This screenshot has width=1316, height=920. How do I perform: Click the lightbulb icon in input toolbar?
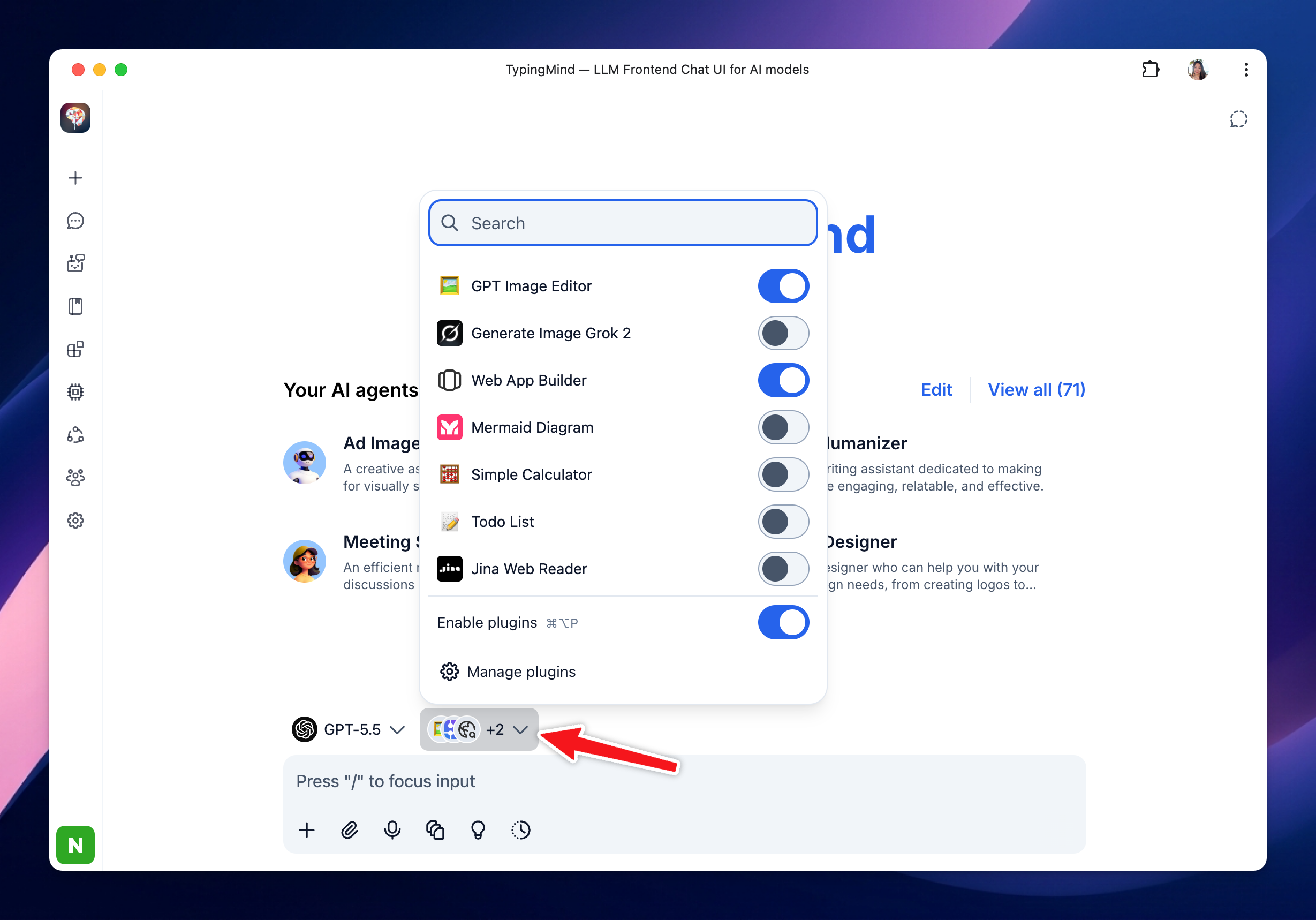478,830
